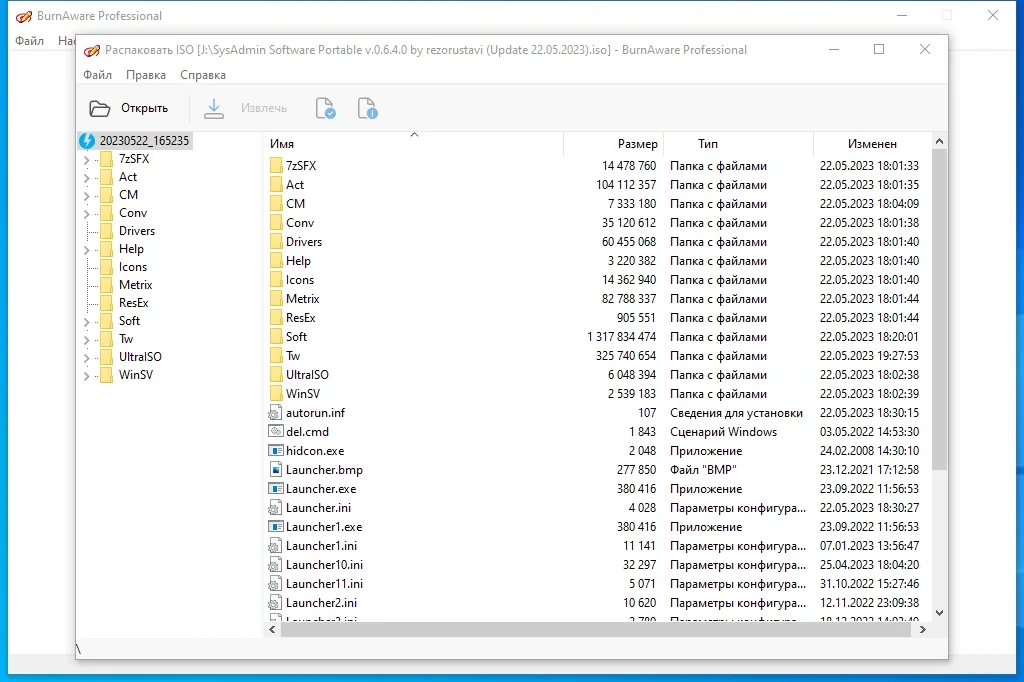Click the Extract download-arrow icon
Screen dimensions: 1024x682
pyautogui.click(x=214, y=108)
